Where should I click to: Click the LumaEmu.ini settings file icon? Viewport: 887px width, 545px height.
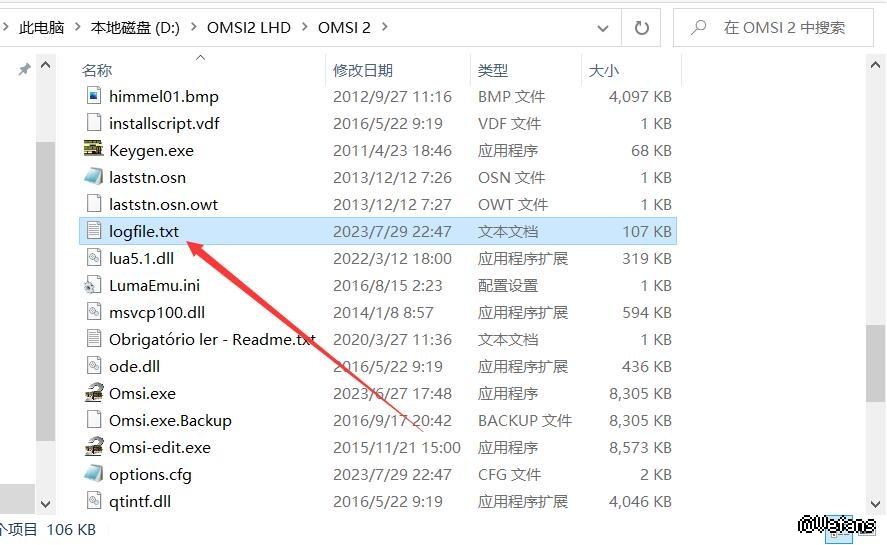click(93, 285)
